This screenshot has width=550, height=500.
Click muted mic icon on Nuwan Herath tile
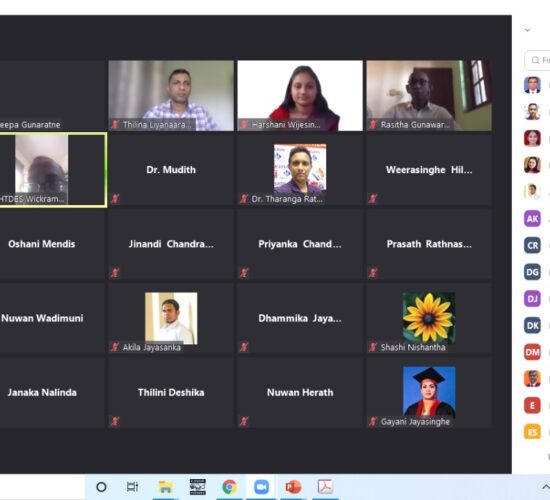click(244, 421)
